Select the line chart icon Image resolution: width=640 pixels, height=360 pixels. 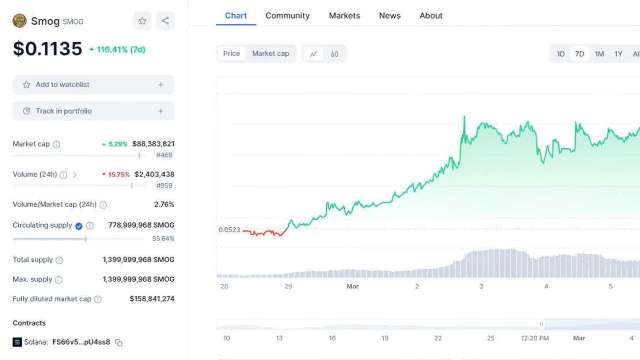(x=313, y=54)
